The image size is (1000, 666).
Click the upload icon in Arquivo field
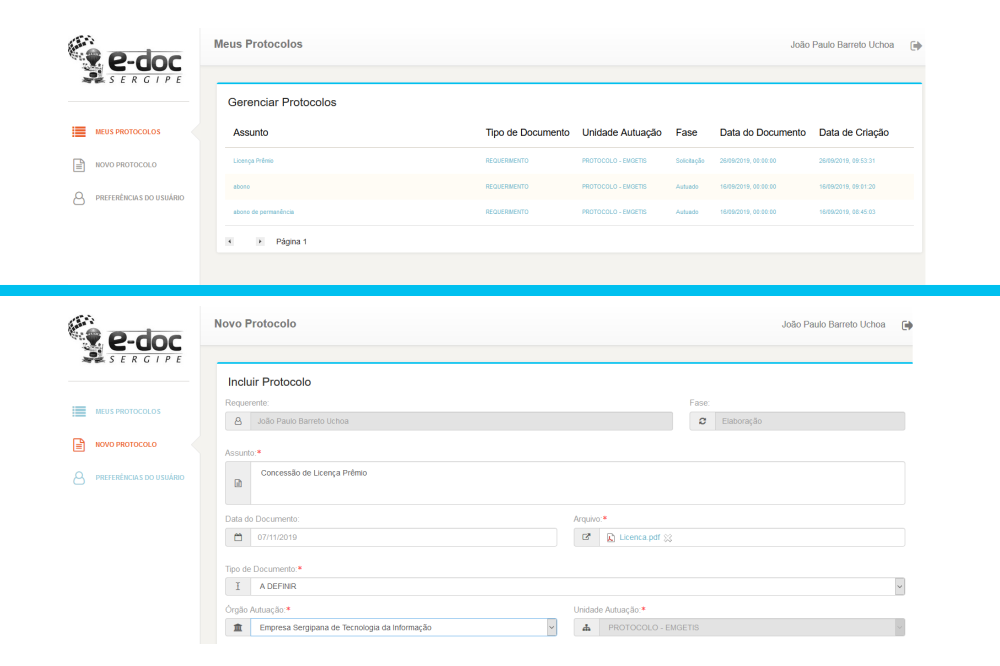(586, 538)
